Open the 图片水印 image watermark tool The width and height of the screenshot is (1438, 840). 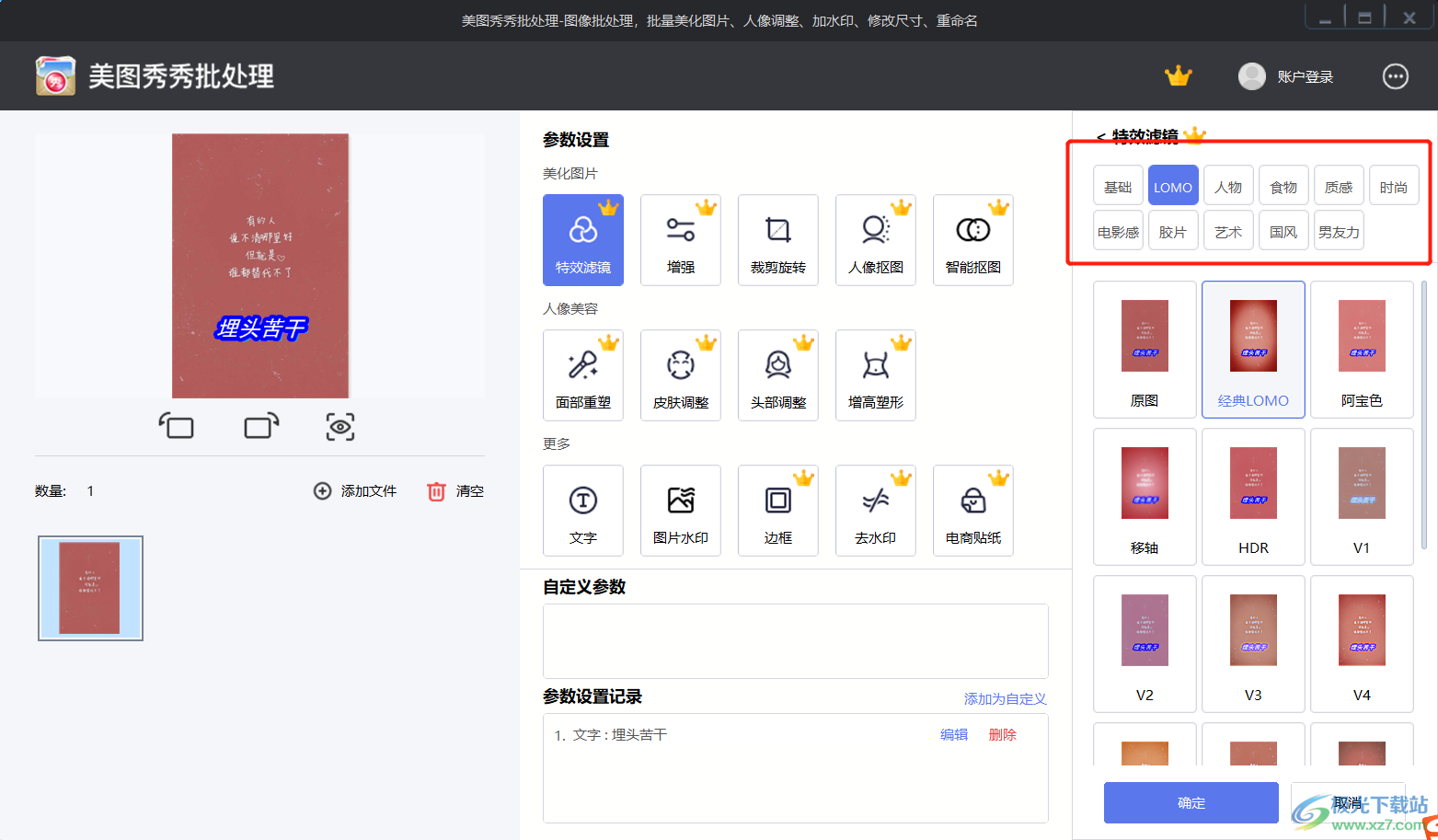click(x=681, y=511)
